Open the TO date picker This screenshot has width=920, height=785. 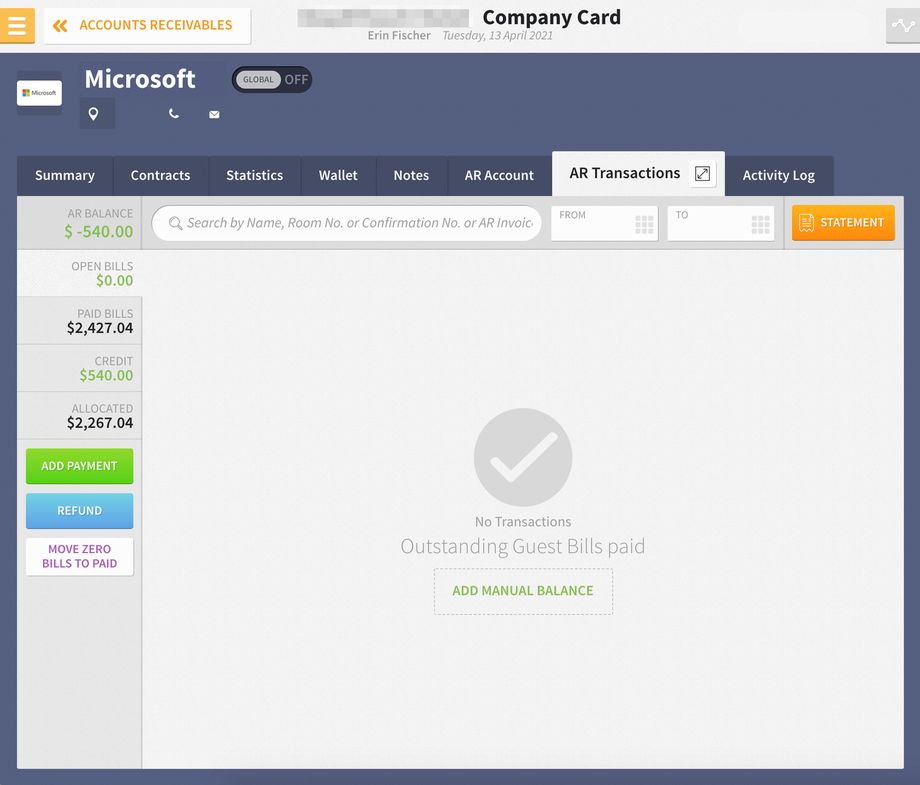(x=721, y=223)
